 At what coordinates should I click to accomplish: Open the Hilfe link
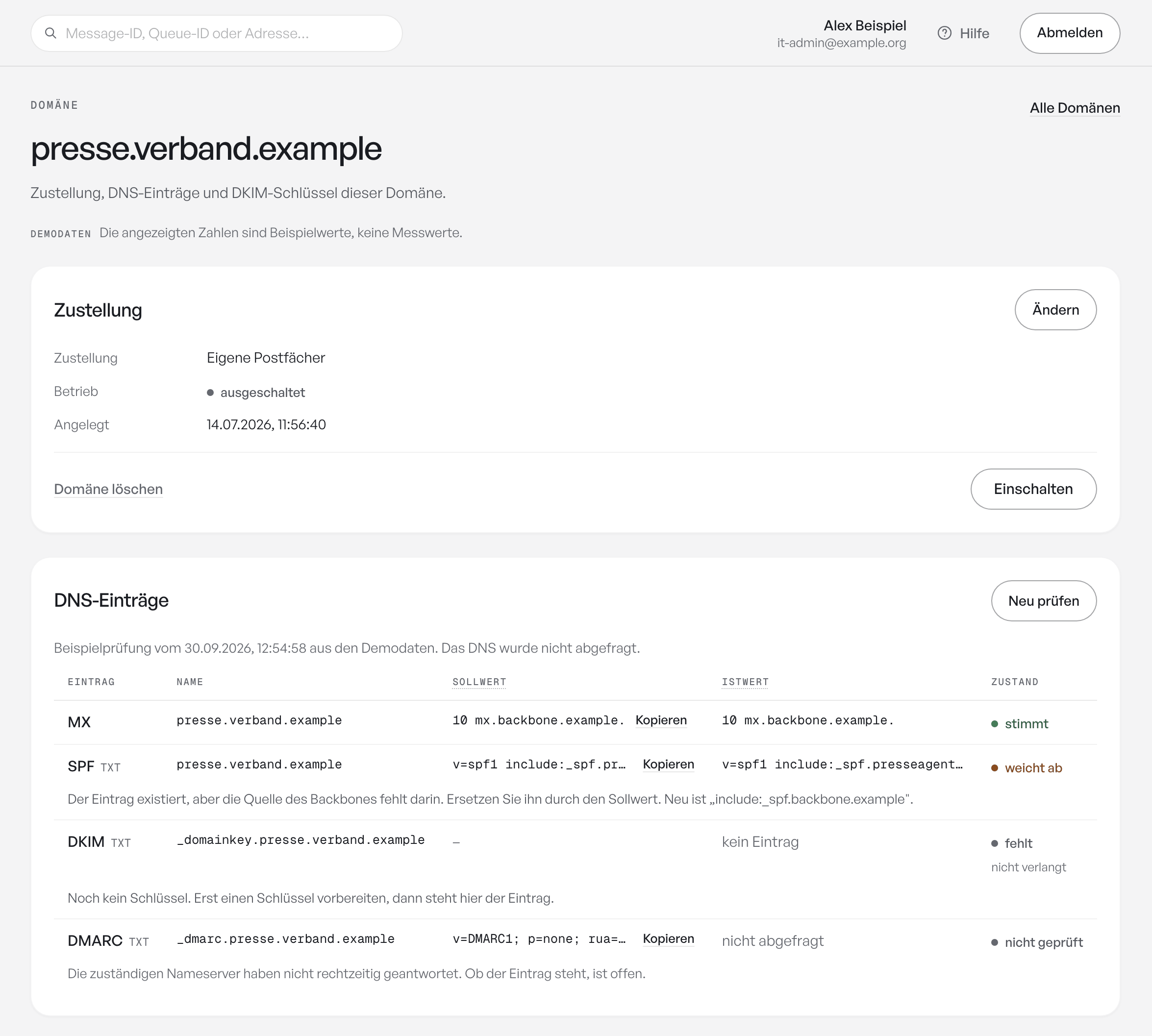(x=963, y=33)
